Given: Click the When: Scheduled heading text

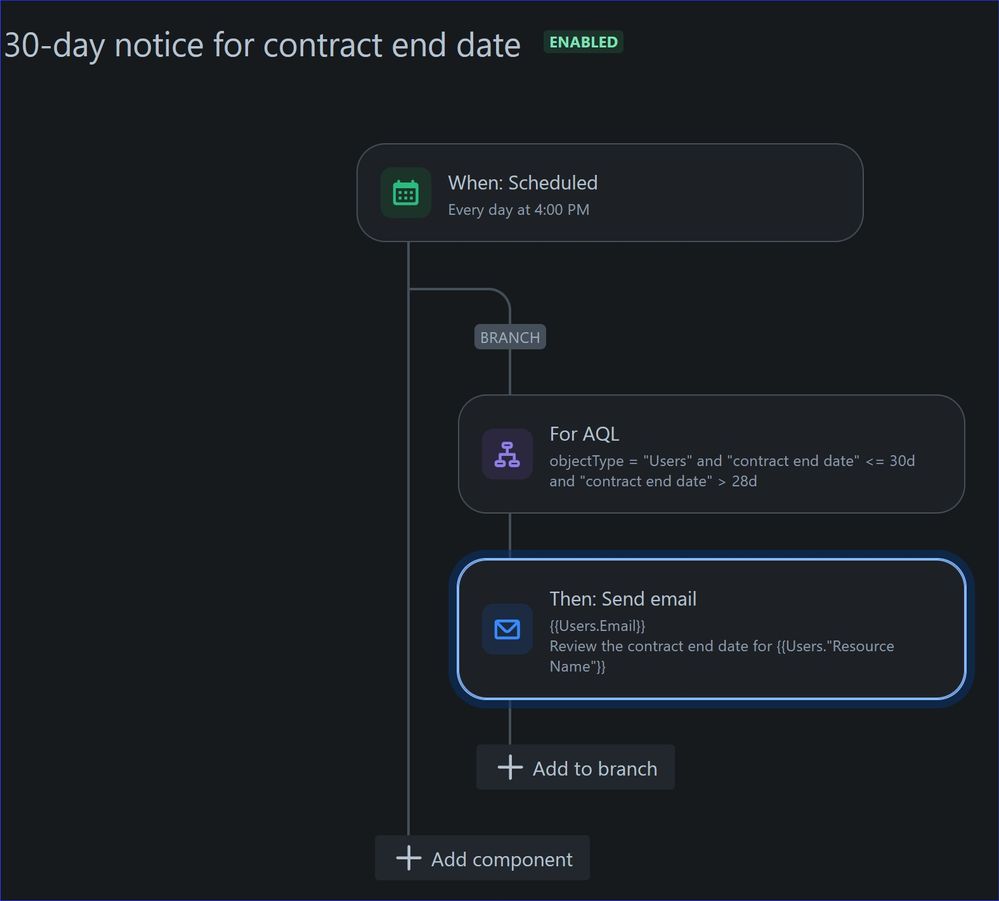Looking at the screenshot, I should pos(522,183).
